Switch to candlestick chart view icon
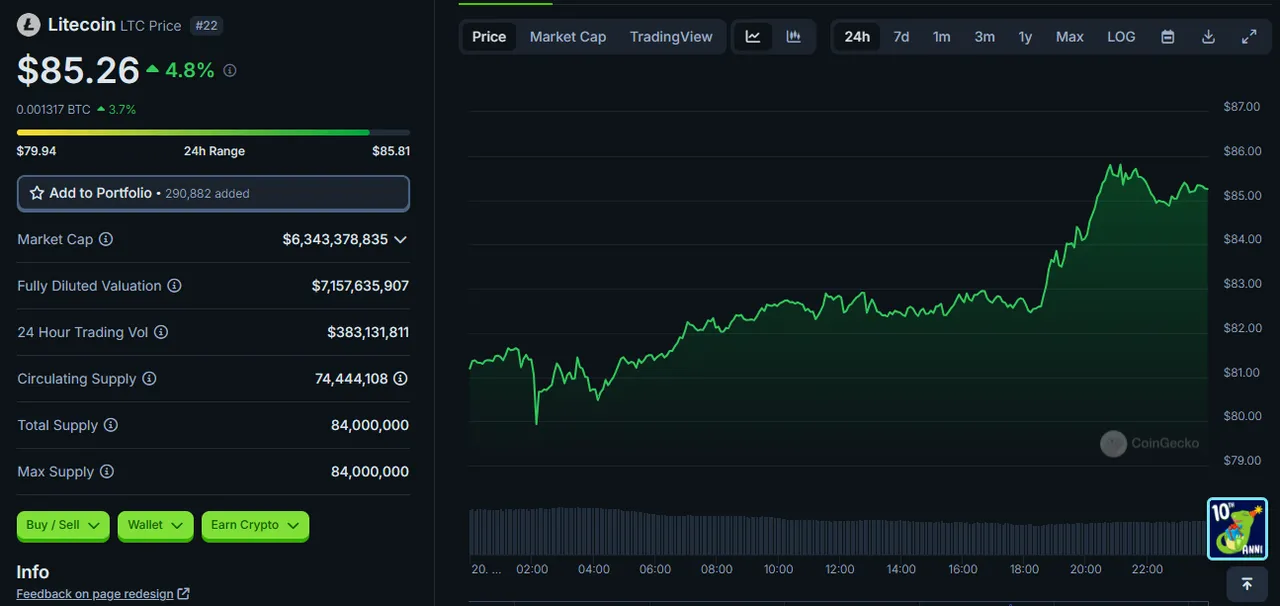Image resolution: width=1280 pixels, height=606 pixels. click(794, 37)
